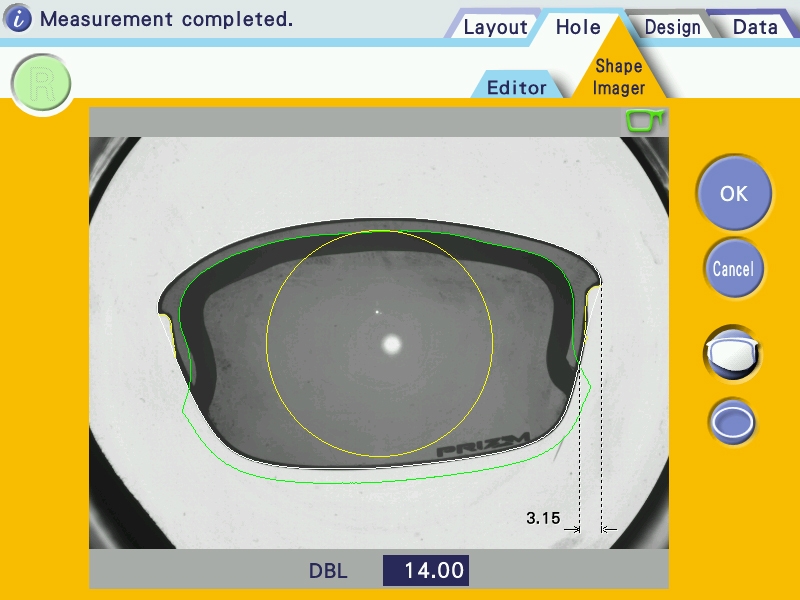Switch to the Layout tab
800x600 pixels.
click(x=494, y=27)
